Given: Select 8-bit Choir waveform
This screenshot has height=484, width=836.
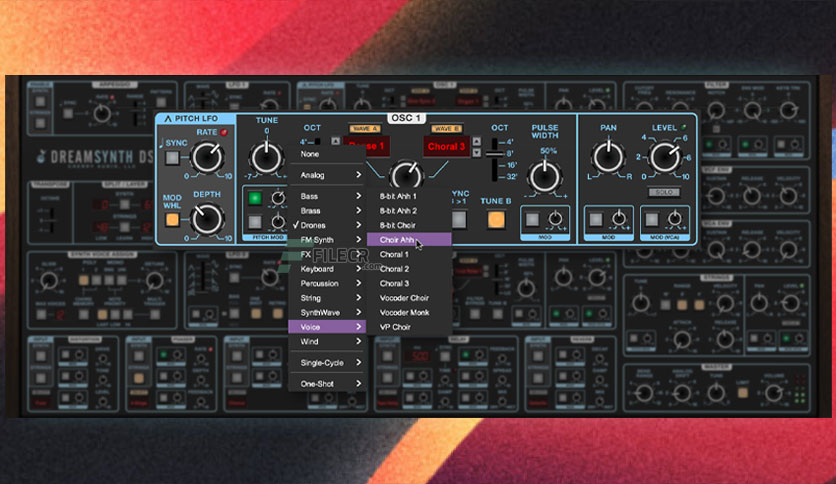Looking at the screenshot, I should click(409, 225).
